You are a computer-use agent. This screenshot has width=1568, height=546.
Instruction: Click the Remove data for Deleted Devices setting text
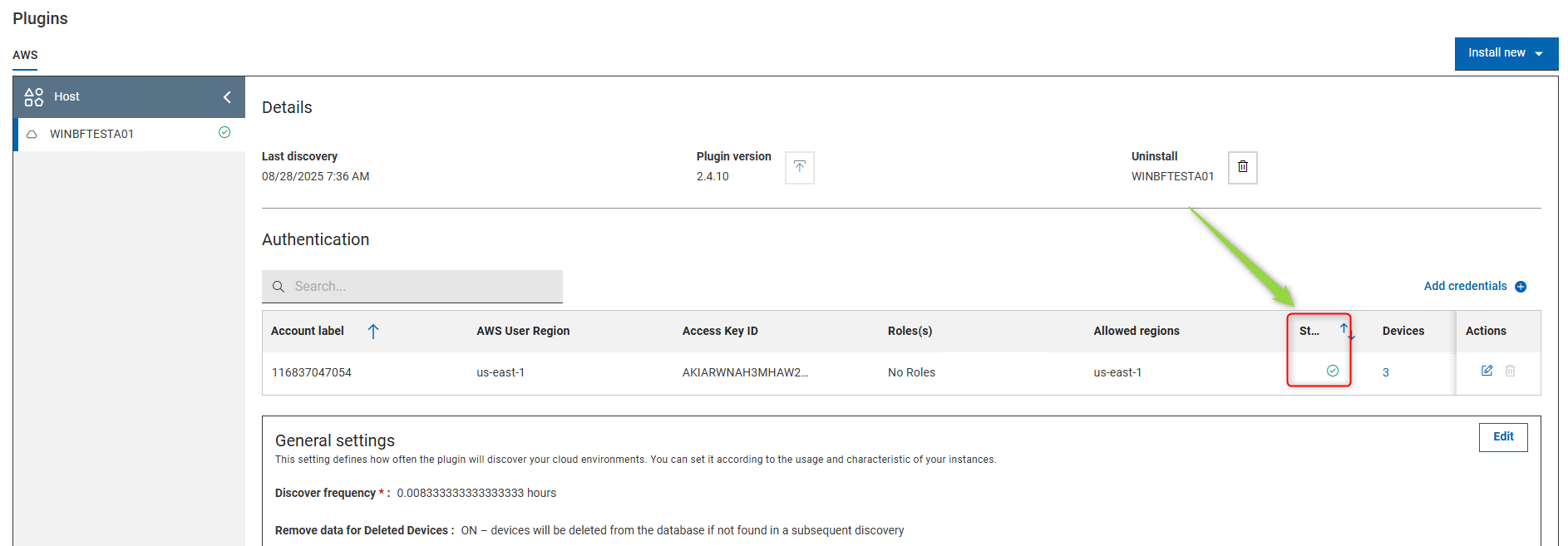589,530
